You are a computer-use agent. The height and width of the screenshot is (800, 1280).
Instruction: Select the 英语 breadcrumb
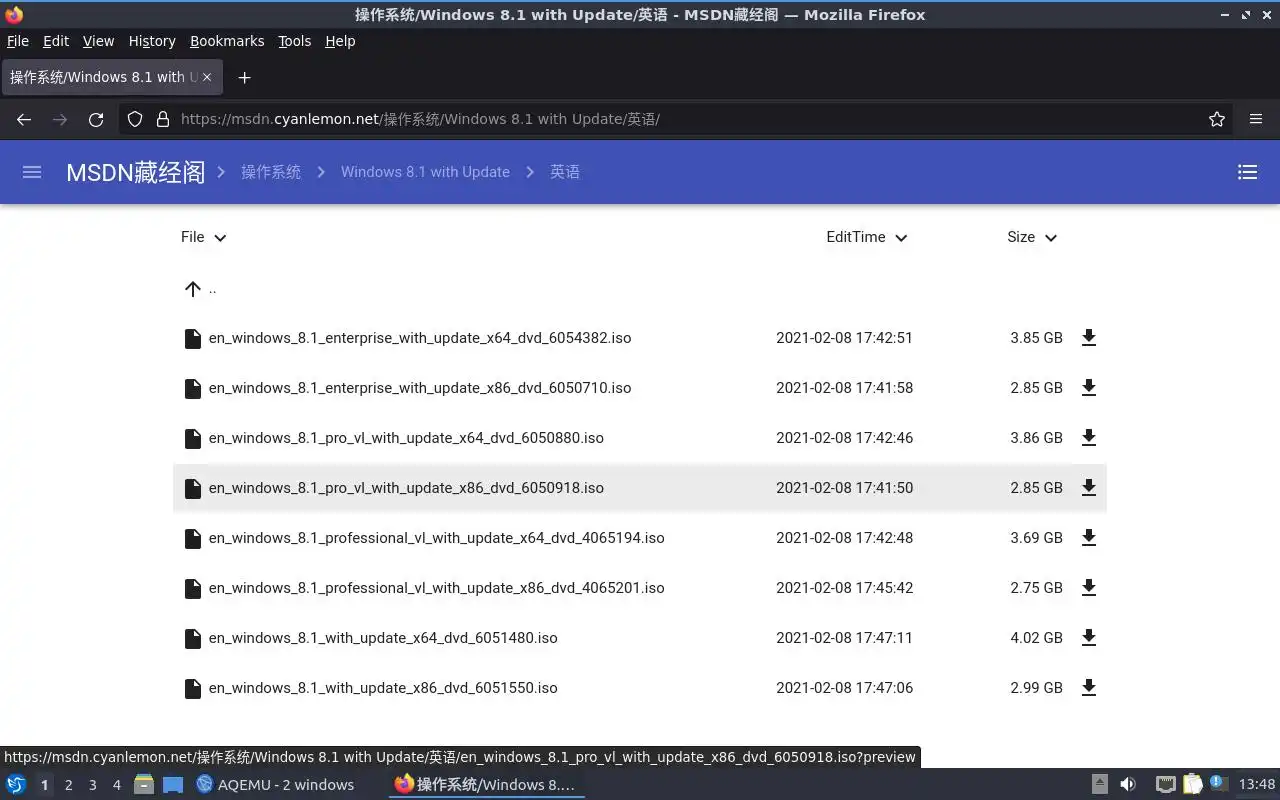565,172
